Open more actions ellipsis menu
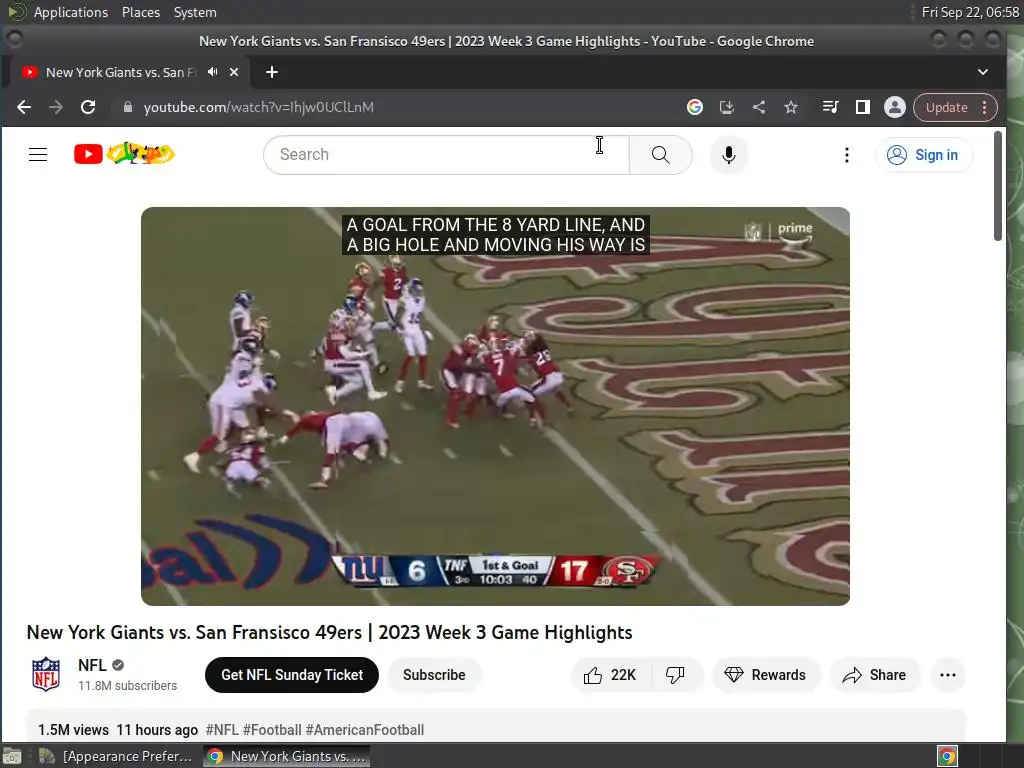The image size is (1024, 768). pos(948,675)
